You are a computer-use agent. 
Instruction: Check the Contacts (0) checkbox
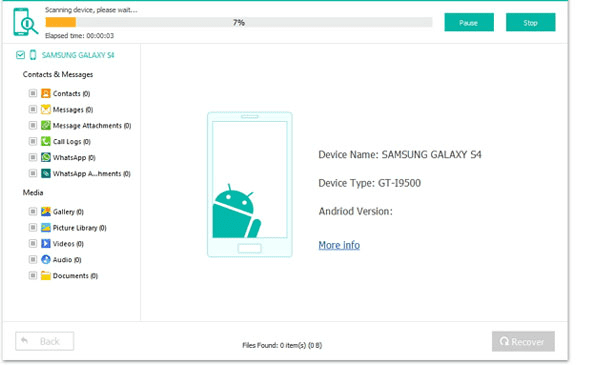(33, 93)
